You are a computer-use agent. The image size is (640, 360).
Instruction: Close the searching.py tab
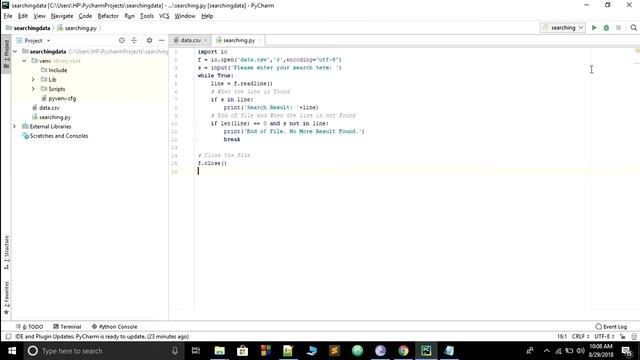pos(259,40)
